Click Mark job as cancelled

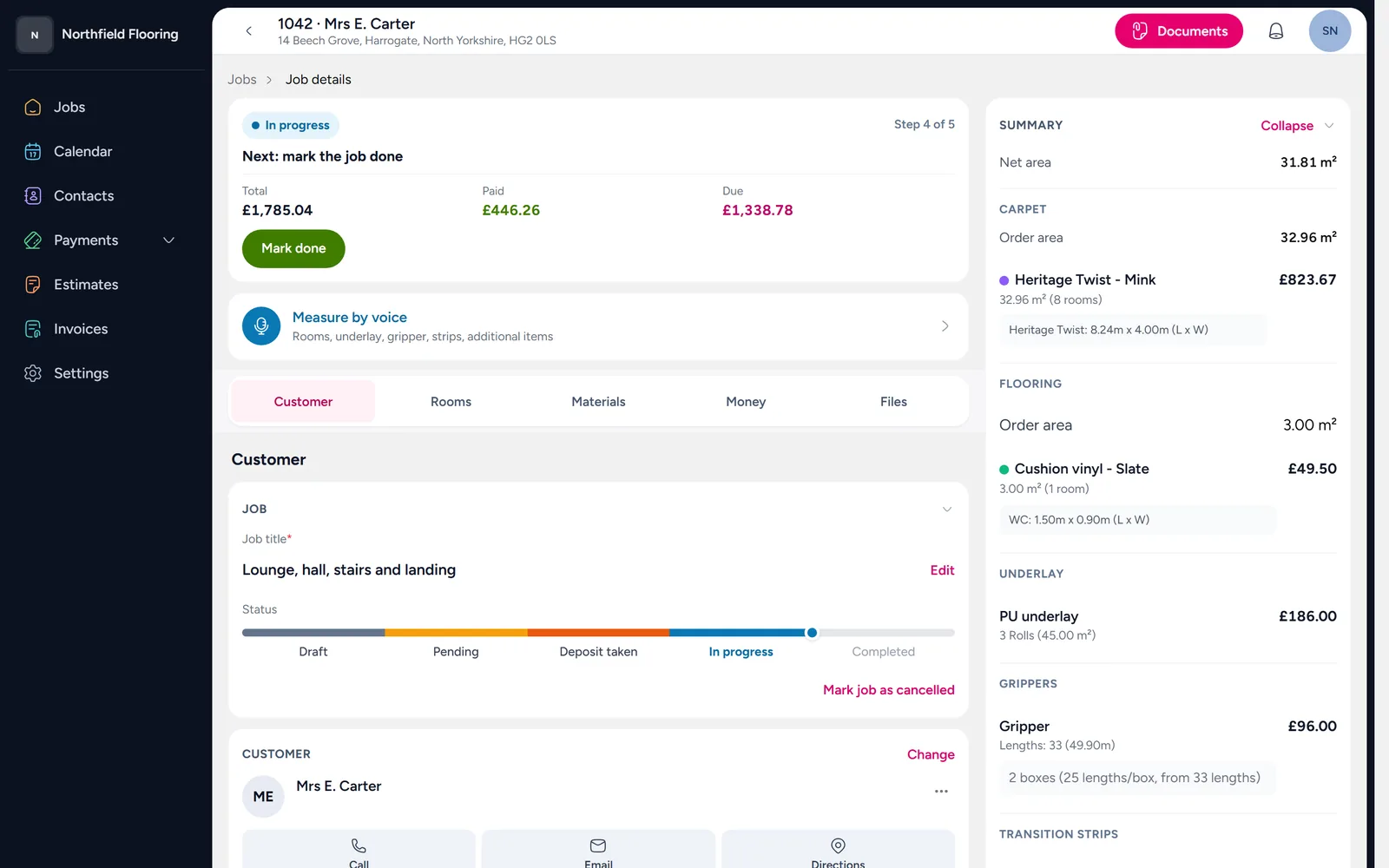click(888, 690)
